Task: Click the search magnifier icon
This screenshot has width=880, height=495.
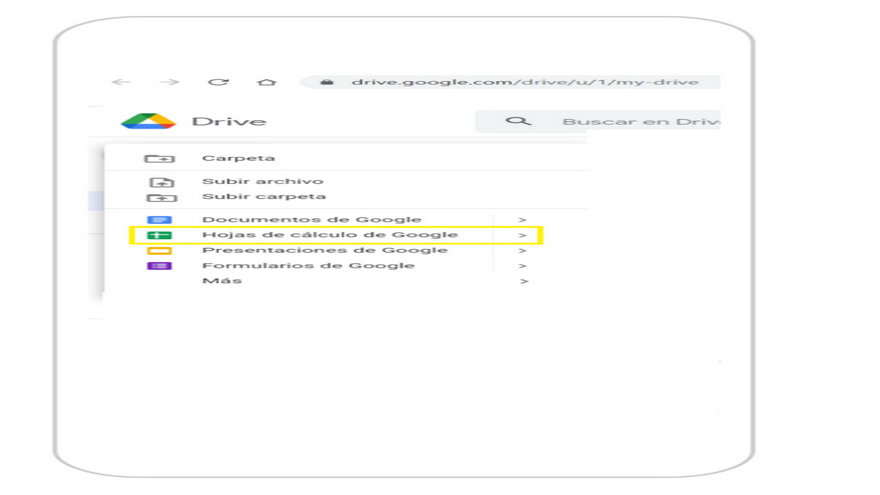Action: [x=518, y=121]
